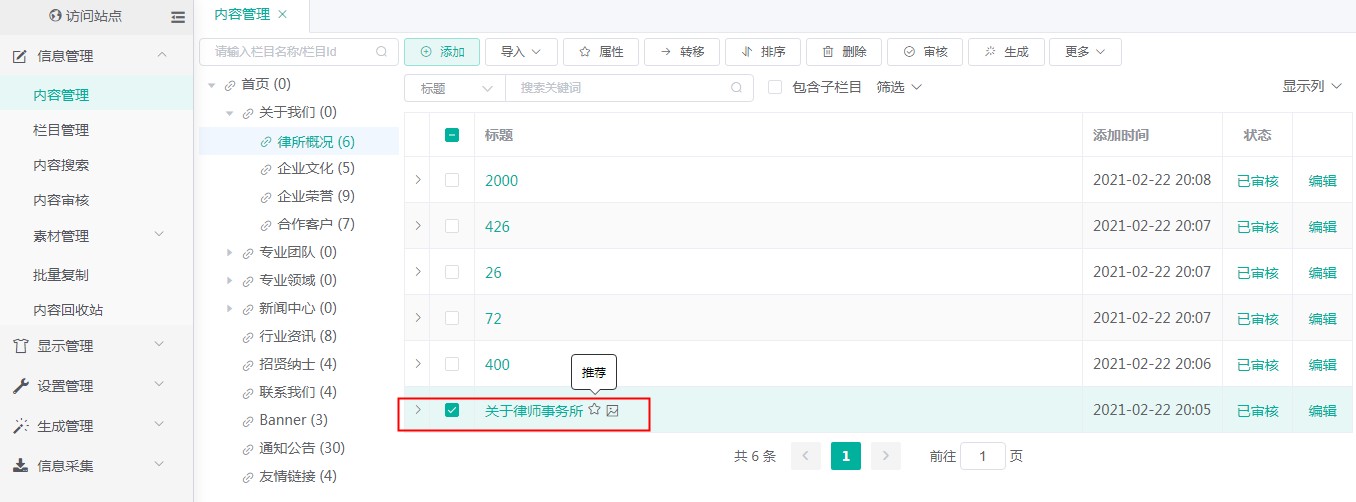This screenshot has width=1356, height=502.
Task: Expand the 专业团队 tree node
Action: click(230, 252)
